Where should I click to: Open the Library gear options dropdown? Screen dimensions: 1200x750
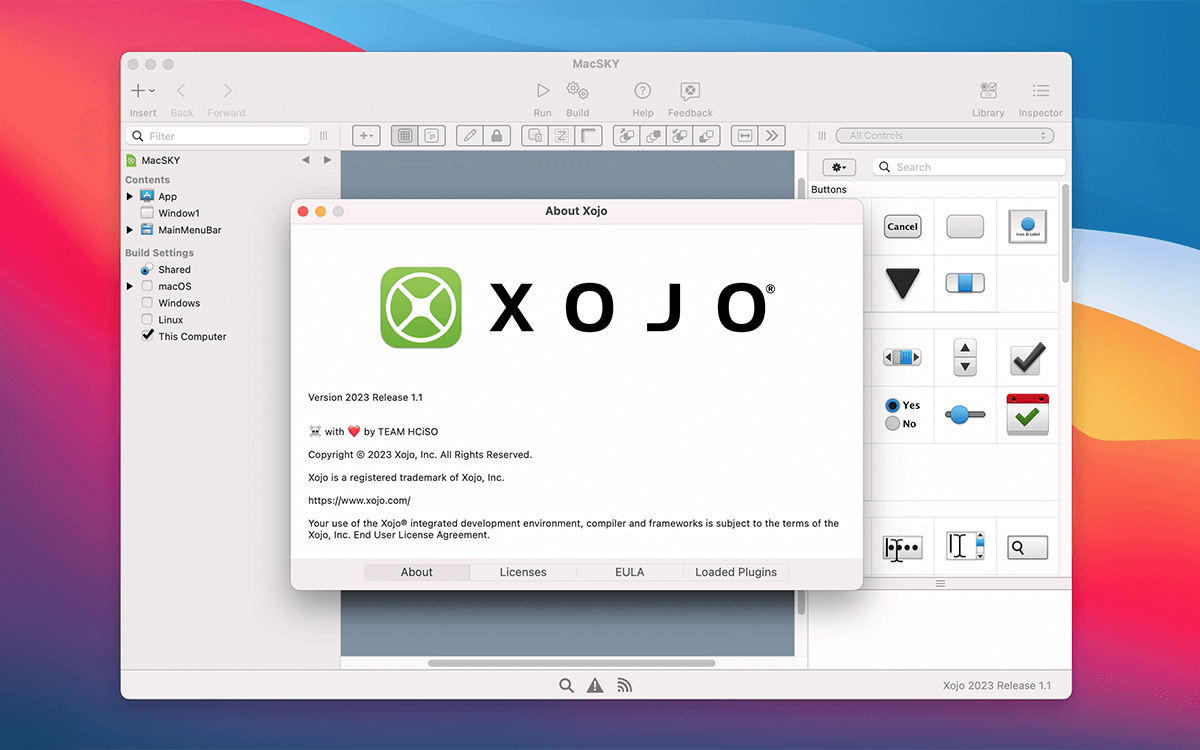839,167
